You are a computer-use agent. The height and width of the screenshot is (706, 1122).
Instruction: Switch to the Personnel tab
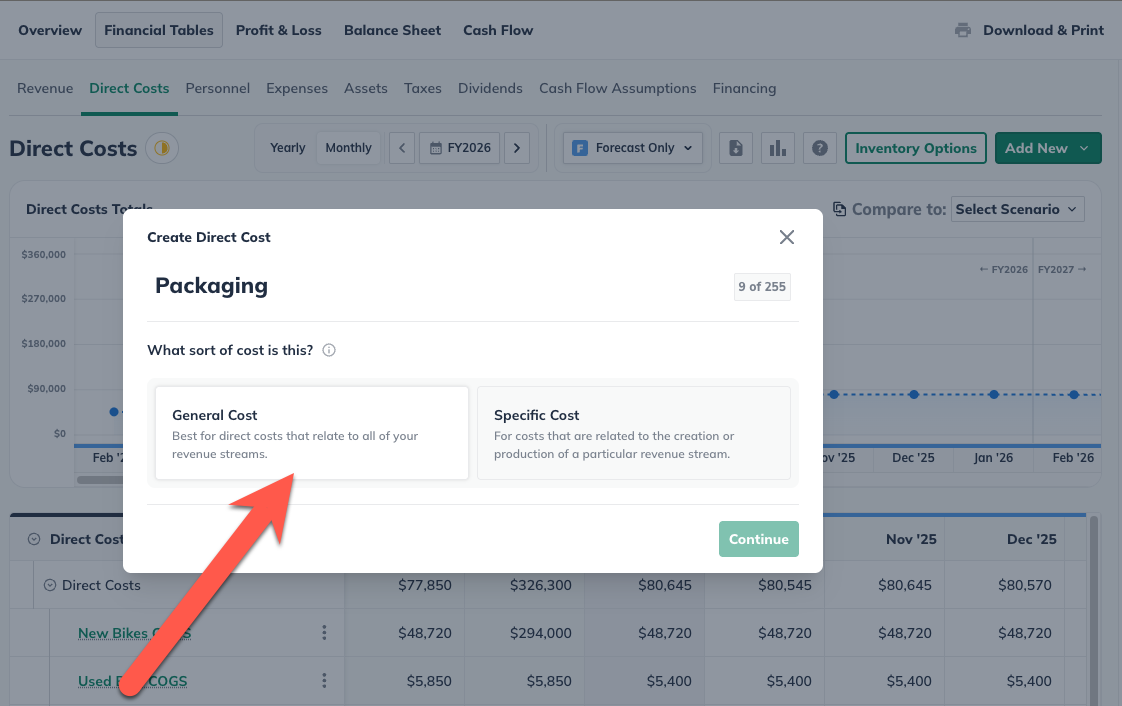(217, 88)
